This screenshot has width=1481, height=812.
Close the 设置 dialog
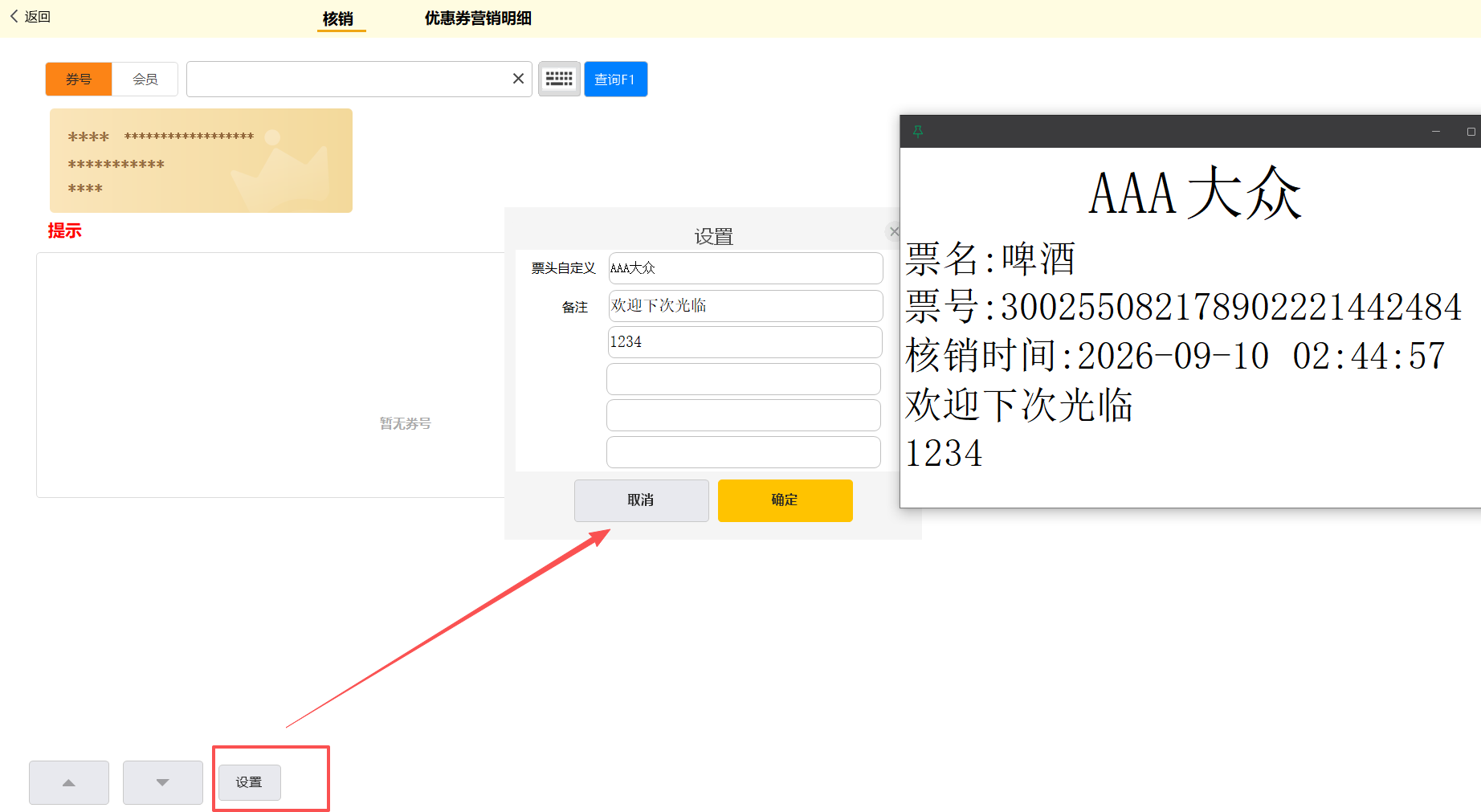tap(894, 231)
